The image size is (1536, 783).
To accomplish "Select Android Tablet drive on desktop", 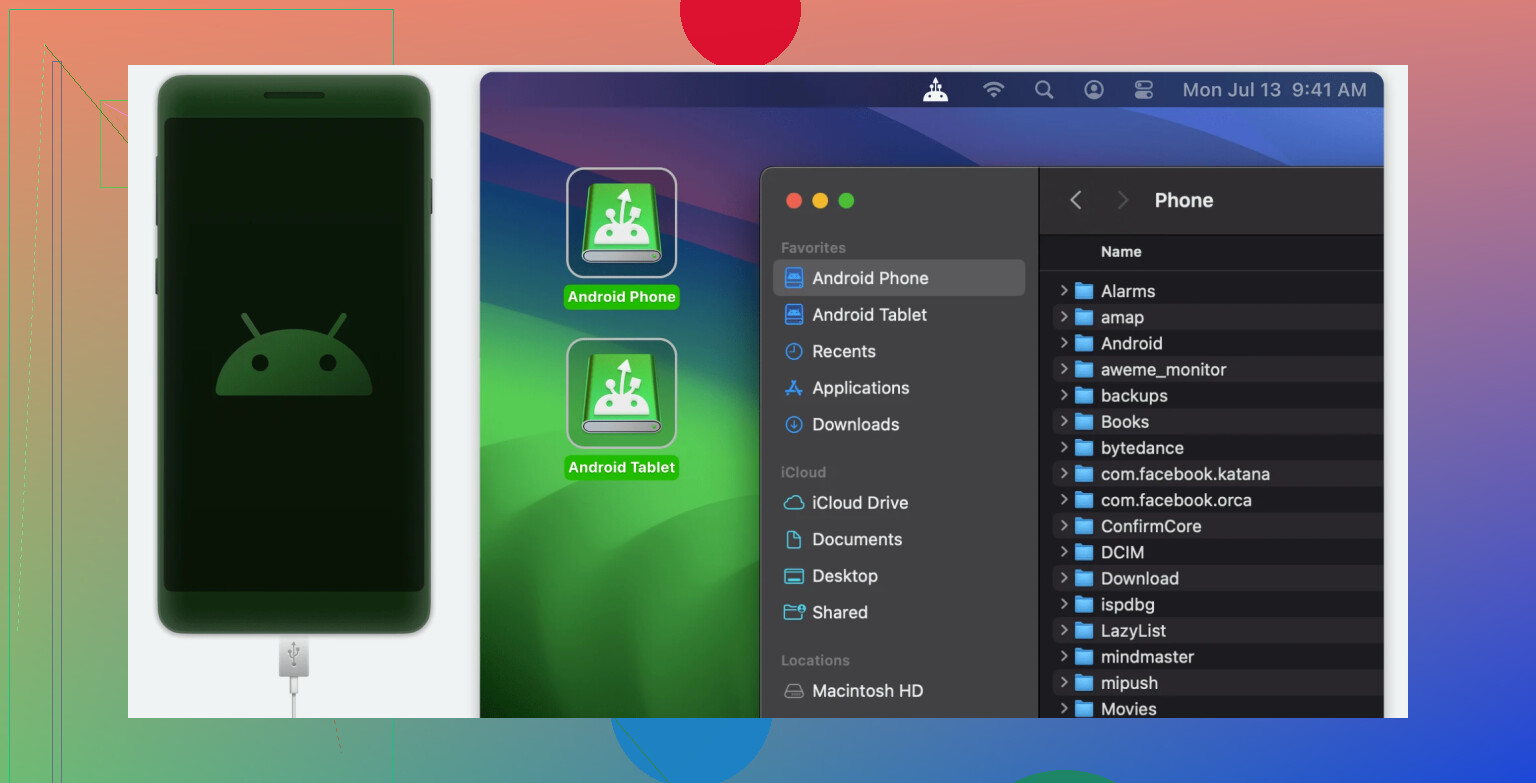I will pyautogui.click(x=621, y=393).
